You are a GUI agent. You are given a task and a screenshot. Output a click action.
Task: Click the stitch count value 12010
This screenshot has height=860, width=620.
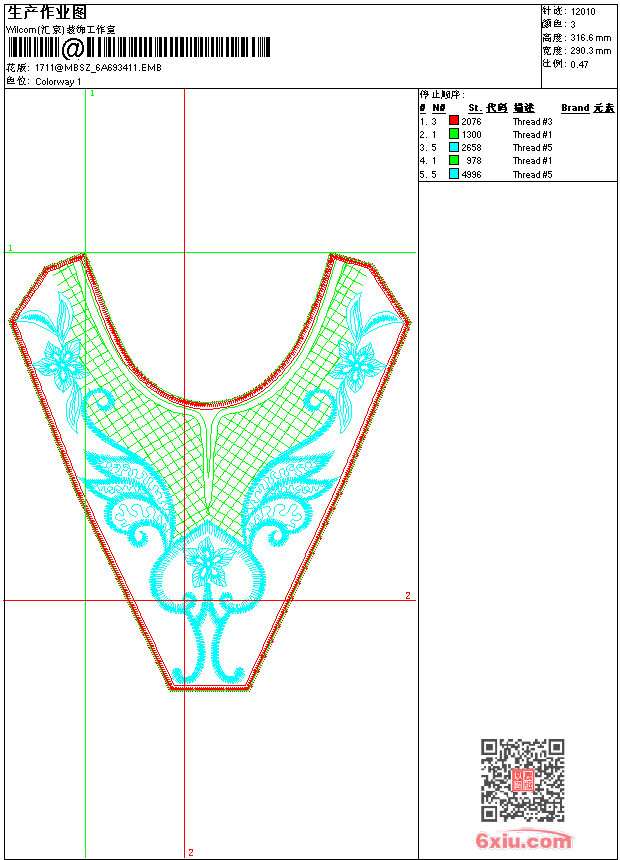[583, 11]
